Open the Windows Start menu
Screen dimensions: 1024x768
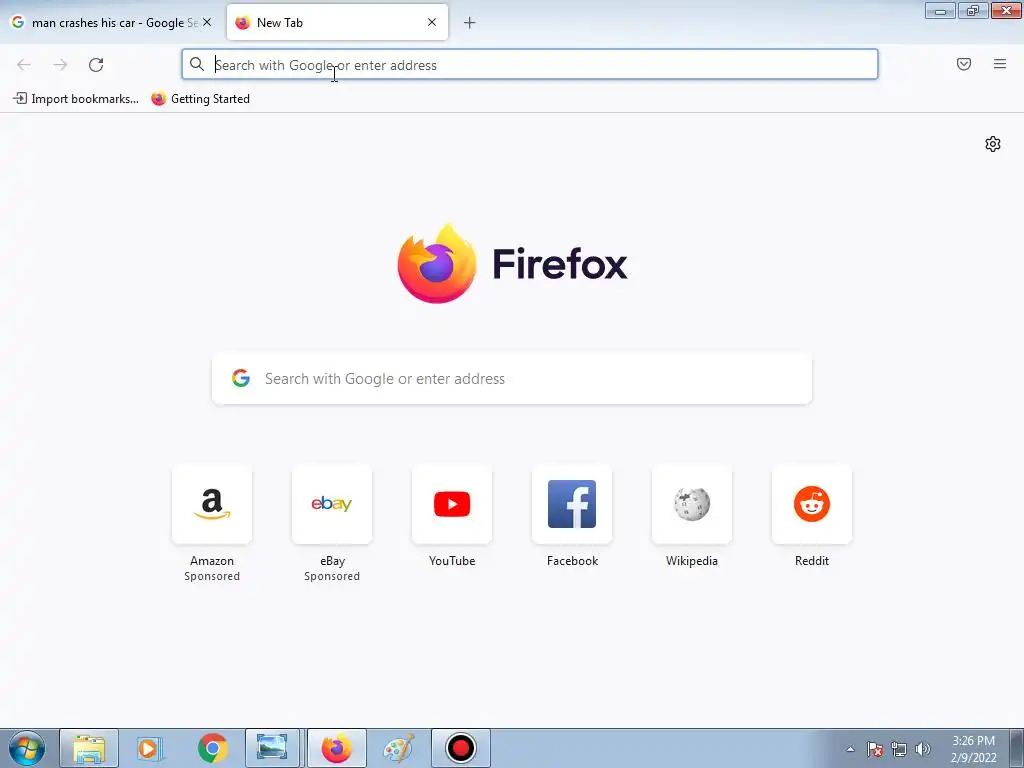pos(27,748)
